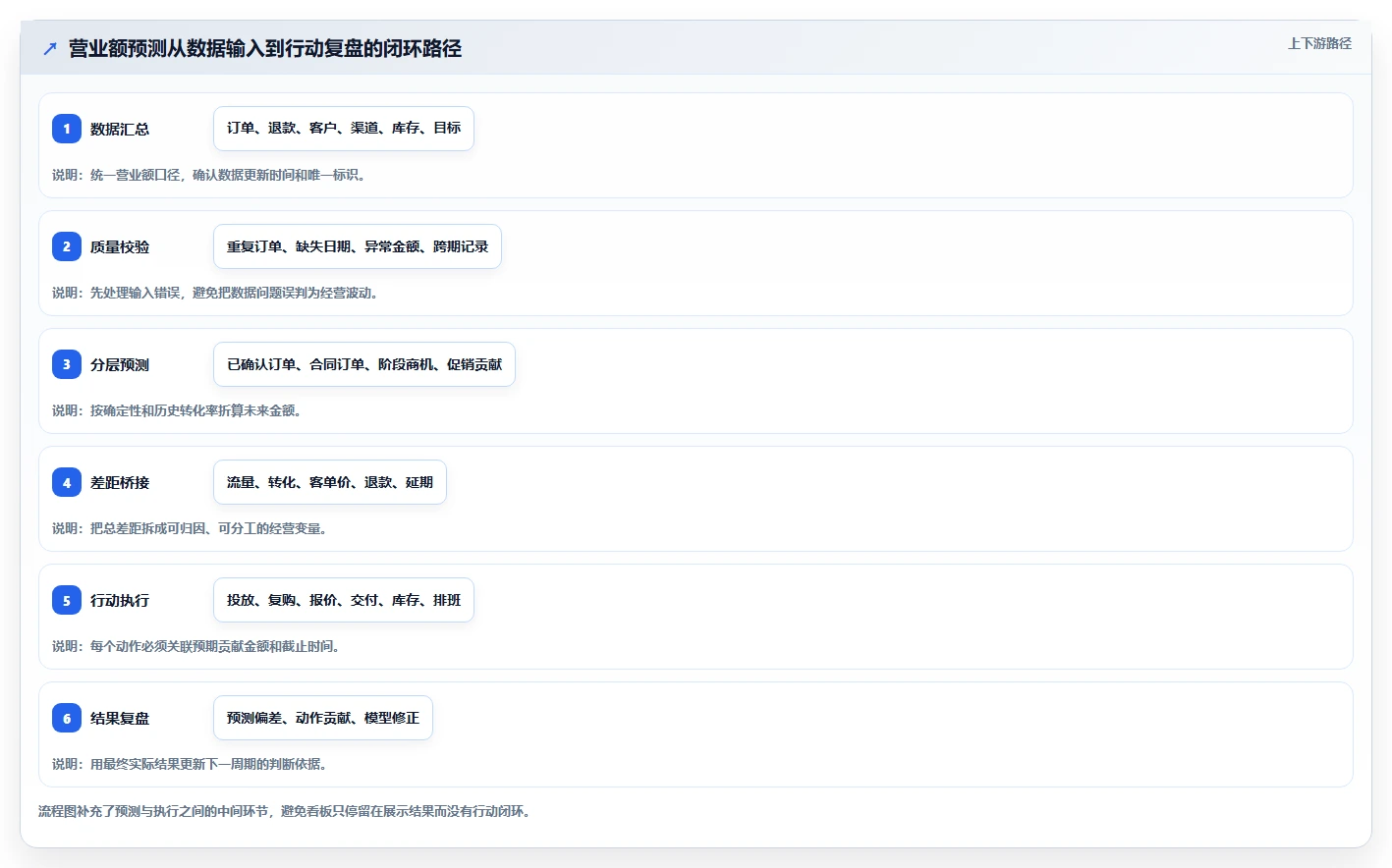This screenshot has width=1392, height=868.
Task: Click the 流量、转化、客单价、退款、延期 chip
Action: coord(330,482)
